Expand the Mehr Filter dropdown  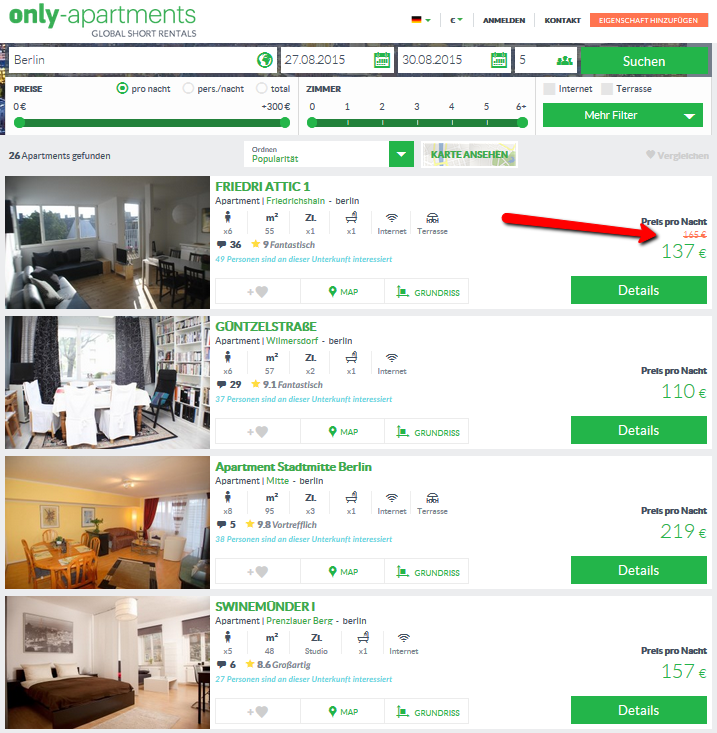pos(623,115)
